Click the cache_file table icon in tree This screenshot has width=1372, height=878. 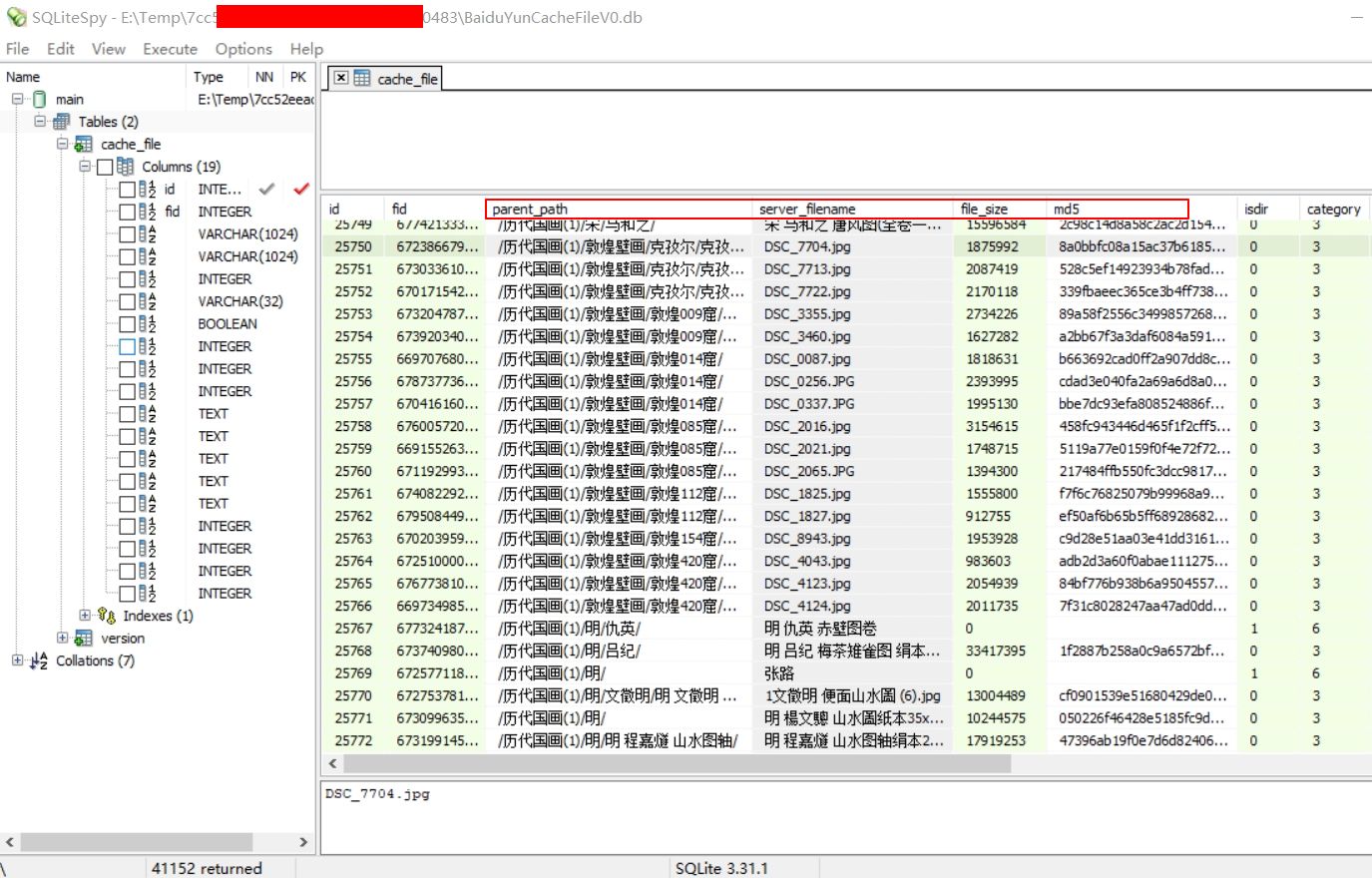coord(84,145)
